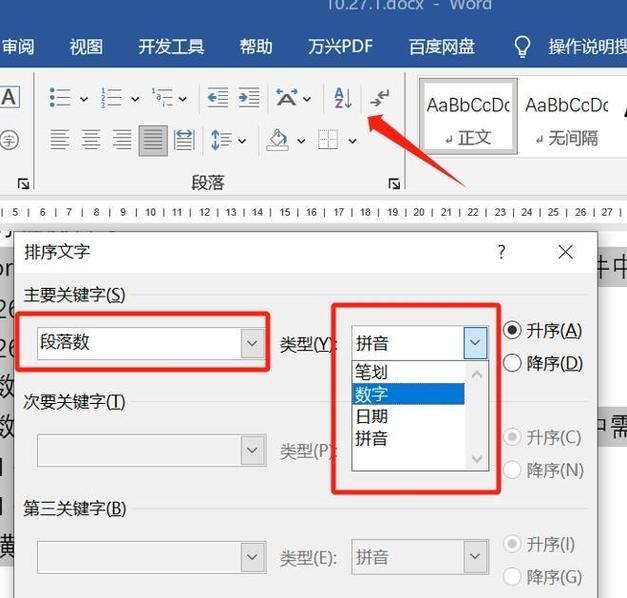The image size is (627, 598).
Task: Decrease indent using ribbon icon
Action: [x=217, y=98]
